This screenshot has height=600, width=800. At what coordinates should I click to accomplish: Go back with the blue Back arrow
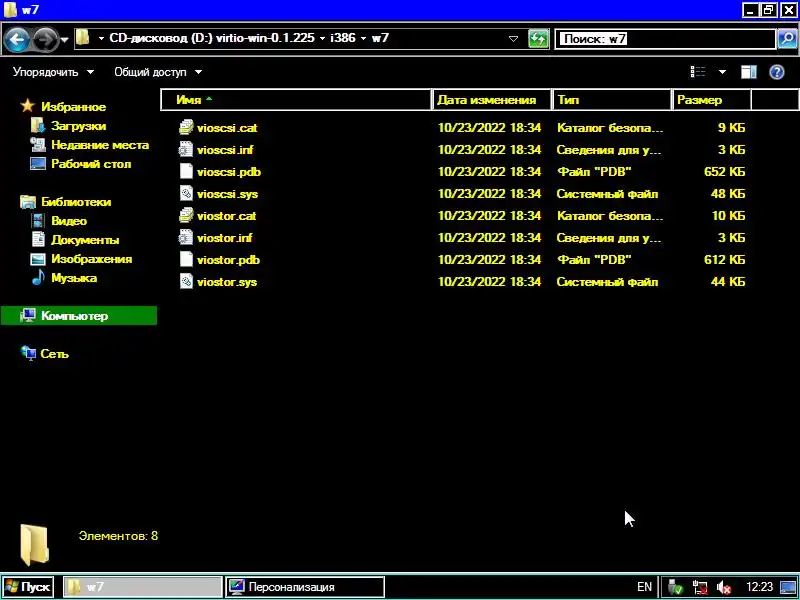(x=17, y=39)
